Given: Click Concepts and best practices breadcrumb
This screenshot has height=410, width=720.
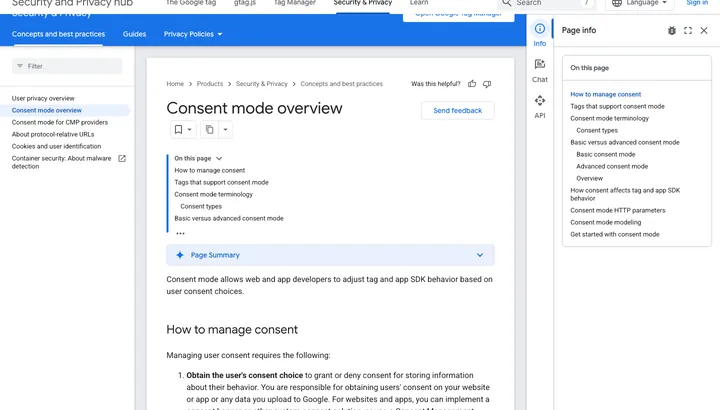Looking at the screenshot, I should pos(341,84).
